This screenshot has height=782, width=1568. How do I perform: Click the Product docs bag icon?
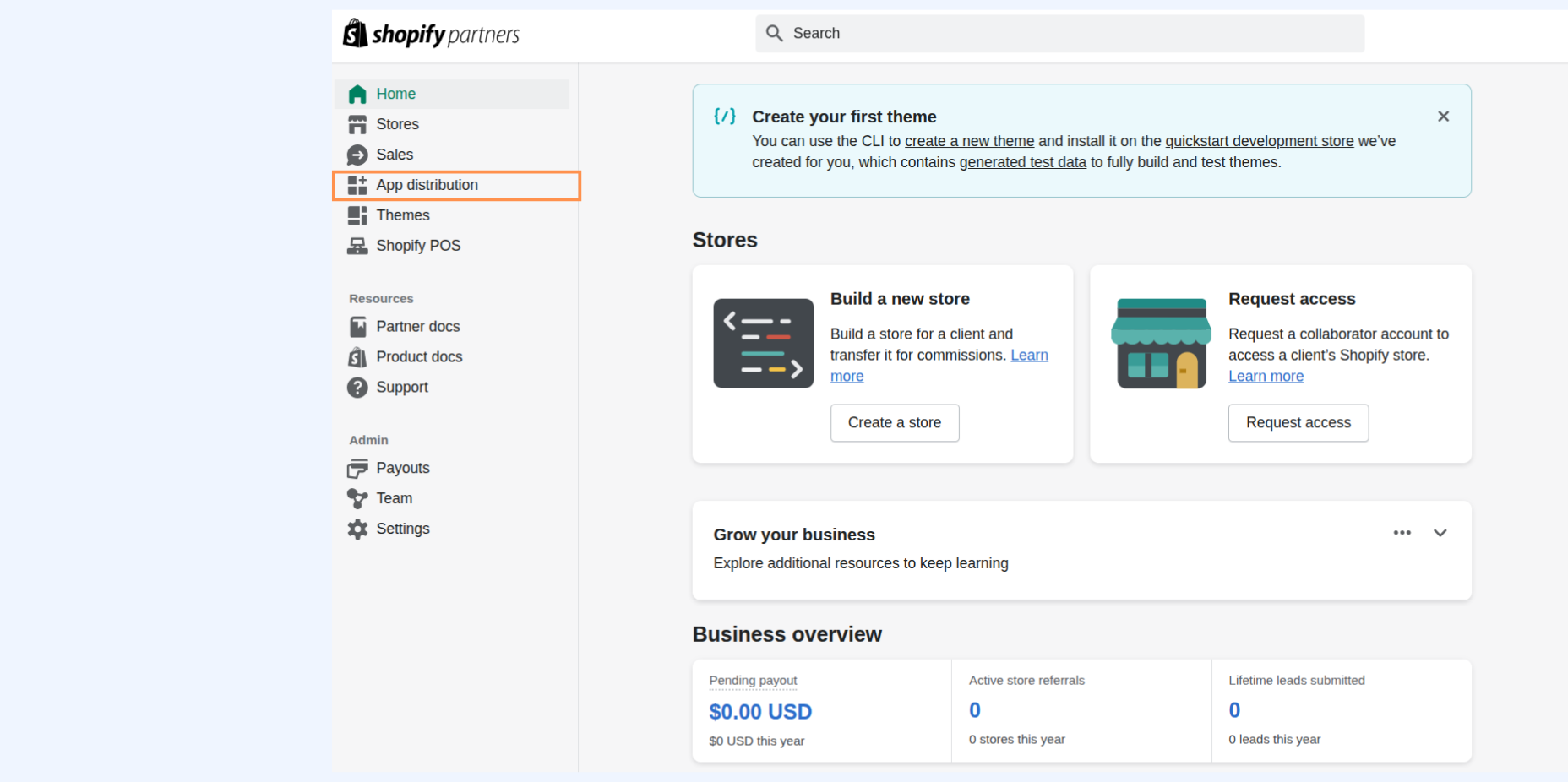(357, 357)
